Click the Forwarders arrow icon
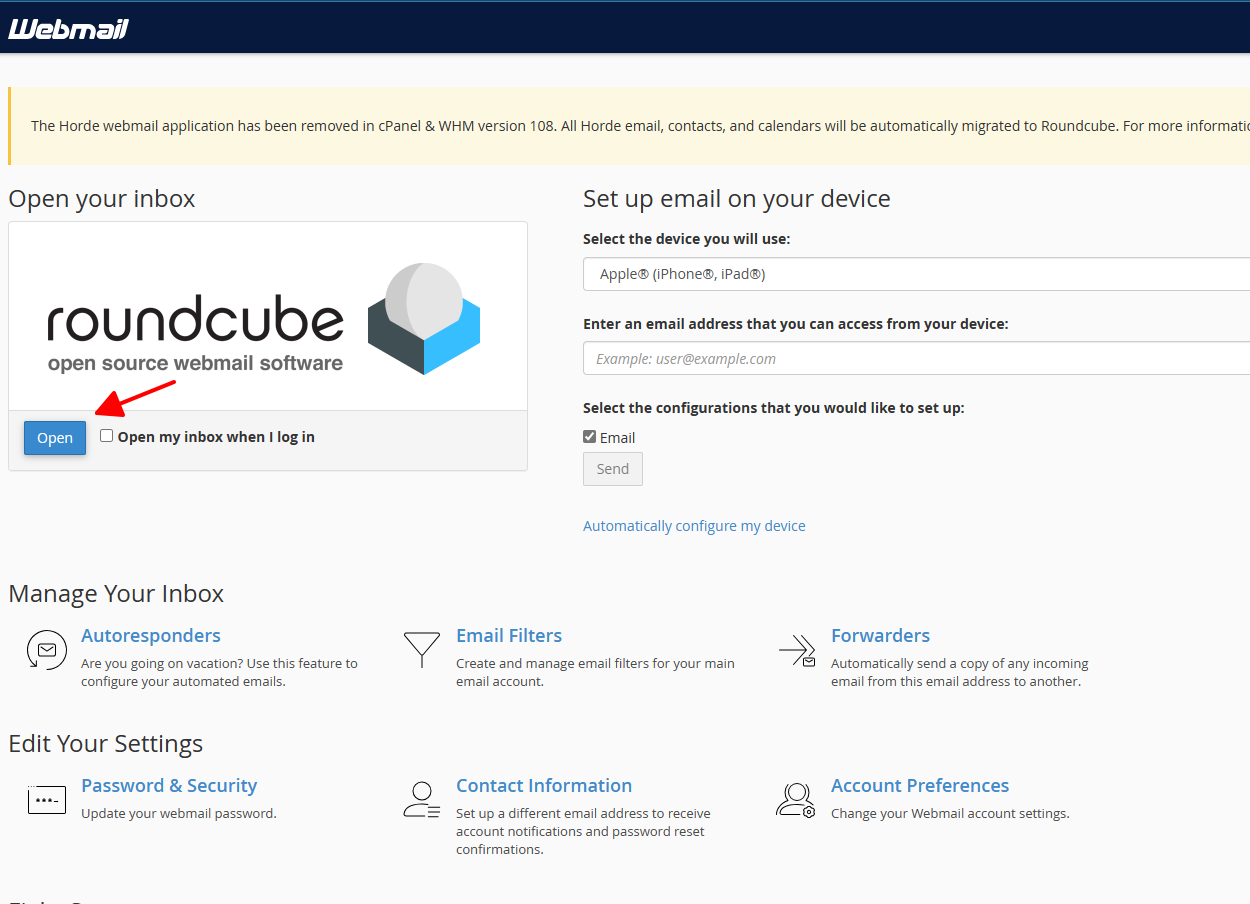This screenshot has height=904, width=1250. 797,651
